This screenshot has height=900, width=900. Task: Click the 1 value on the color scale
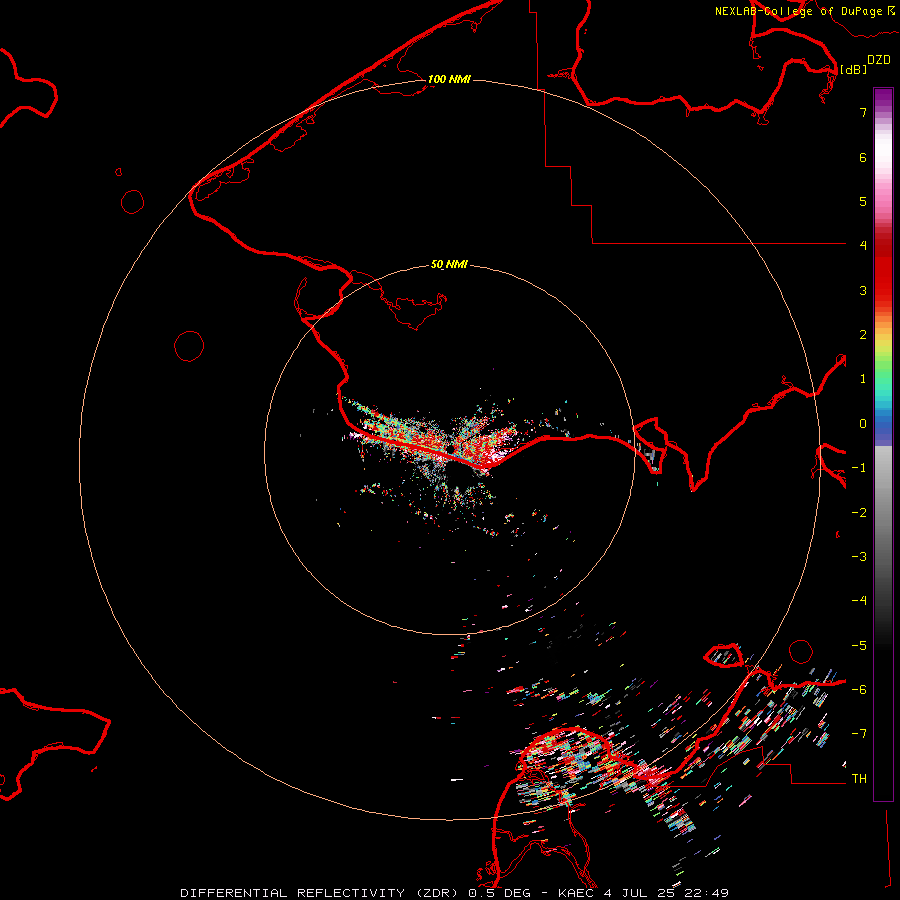(x=863, y=379)
